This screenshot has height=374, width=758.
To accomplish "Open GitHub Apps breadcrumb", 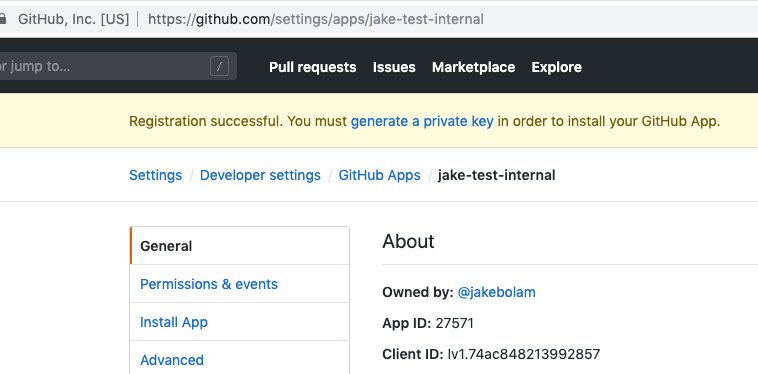I will 379,175.
